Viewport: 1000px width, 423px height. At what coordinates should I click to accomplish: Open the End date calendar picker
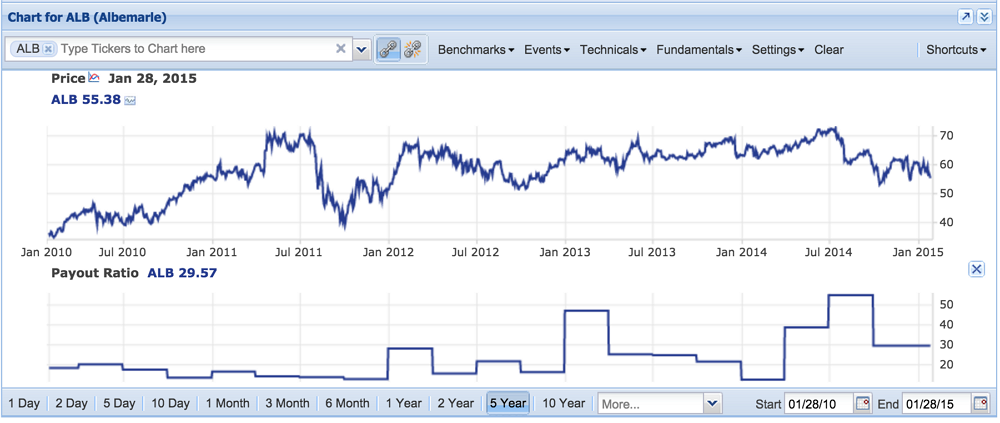click(x=980, y=404)
